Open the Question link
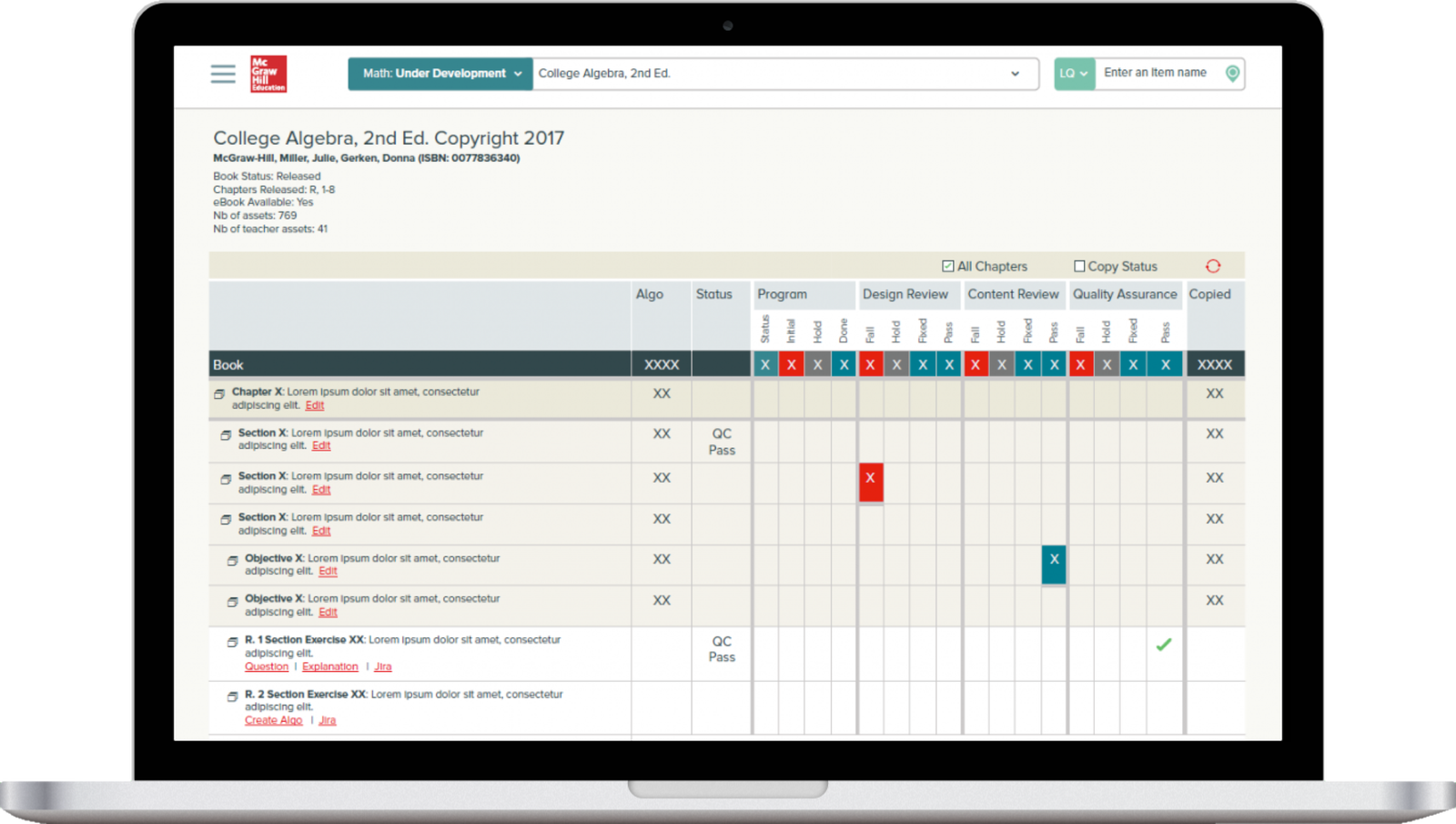Image resolution: width=1456 pixels, height=824 pixels. (267, 666)
